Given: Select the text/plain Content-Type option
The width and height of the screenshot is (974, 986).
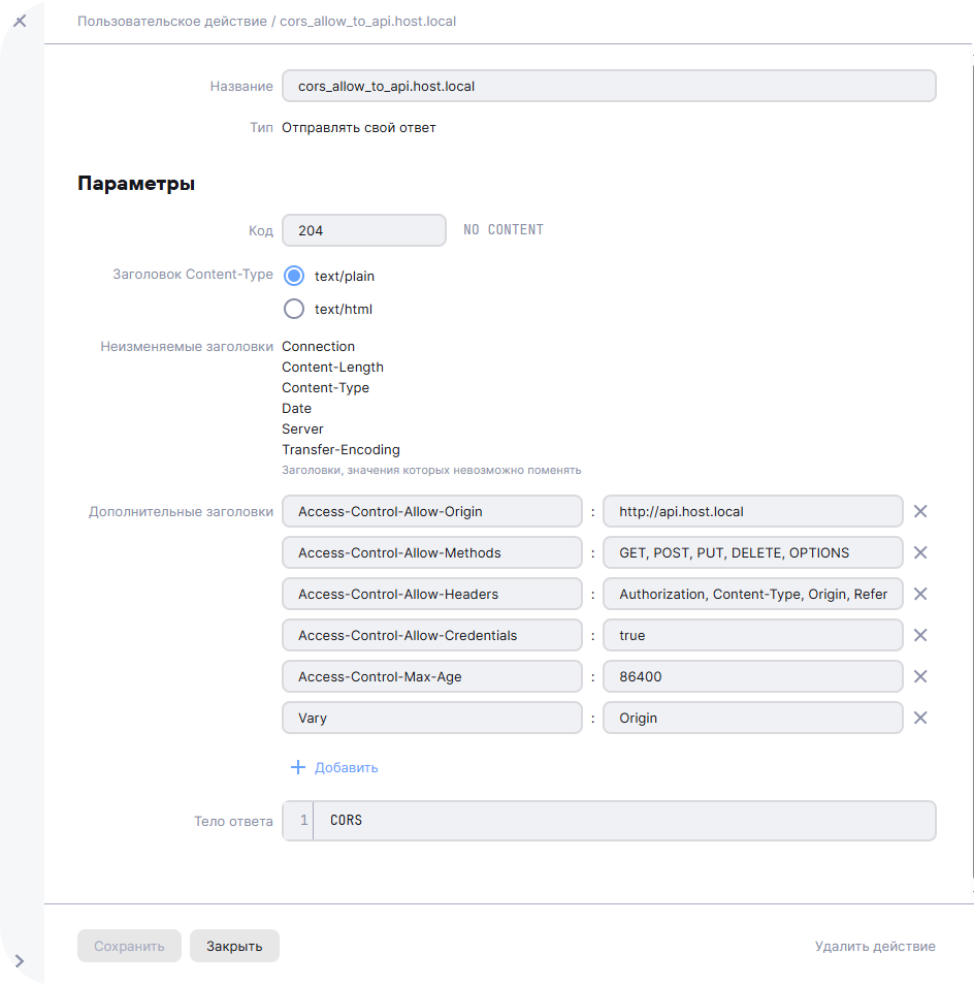Looking at the screenshot, I should click(294, 276).
